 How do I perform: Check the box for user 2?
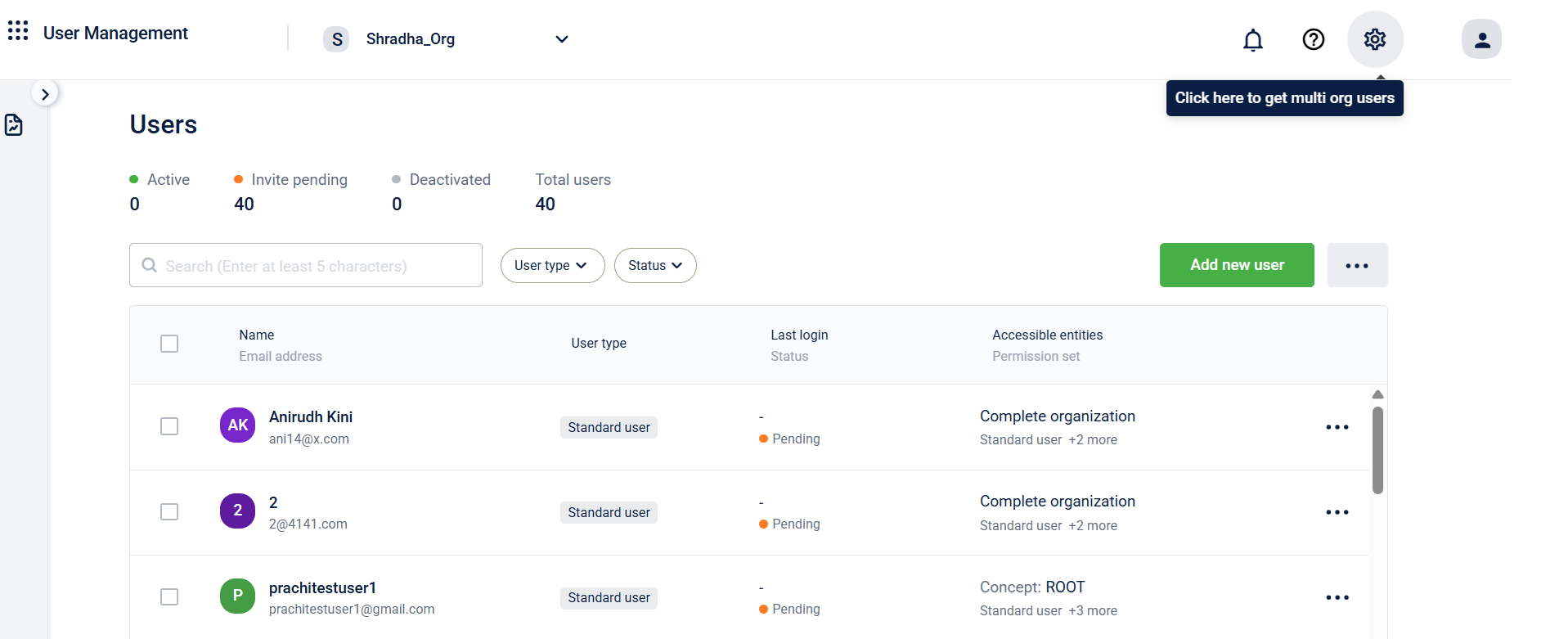click(169, 511)
